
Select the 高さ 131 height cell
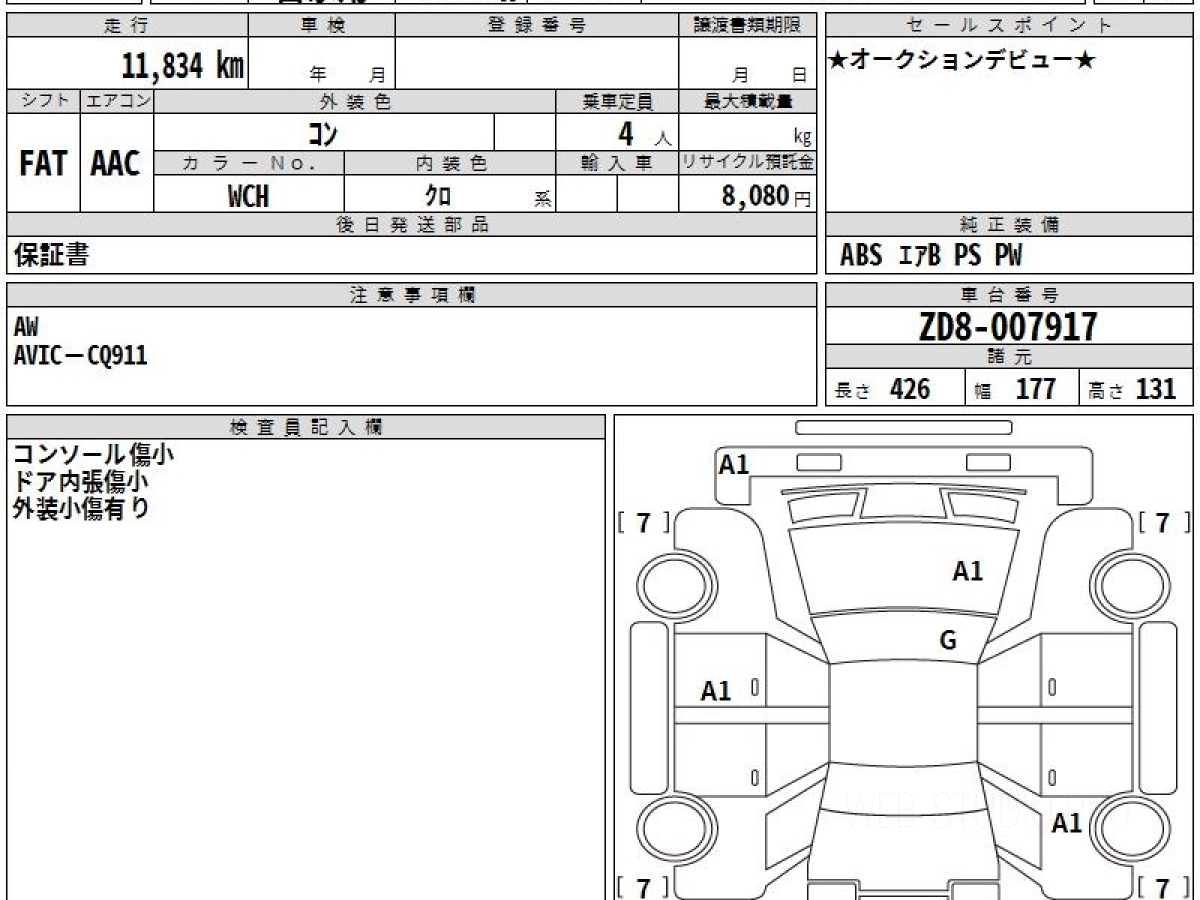[x=1136, y=389]
